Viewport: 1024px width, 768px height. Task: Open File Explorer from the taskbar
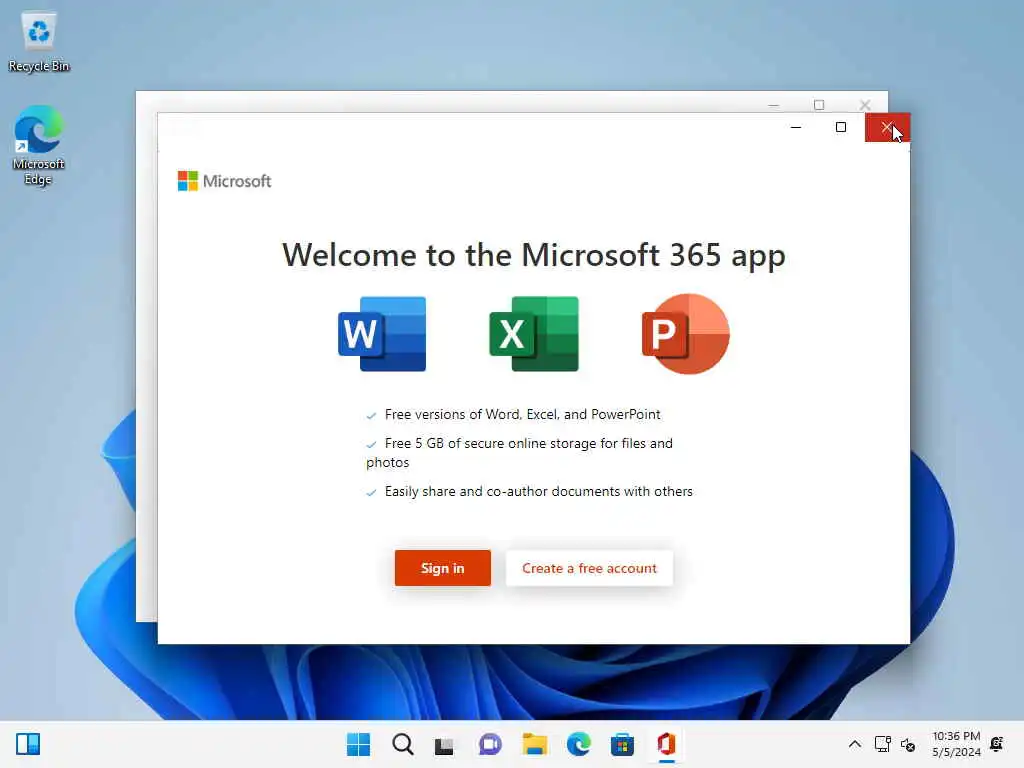coord(534,744)
